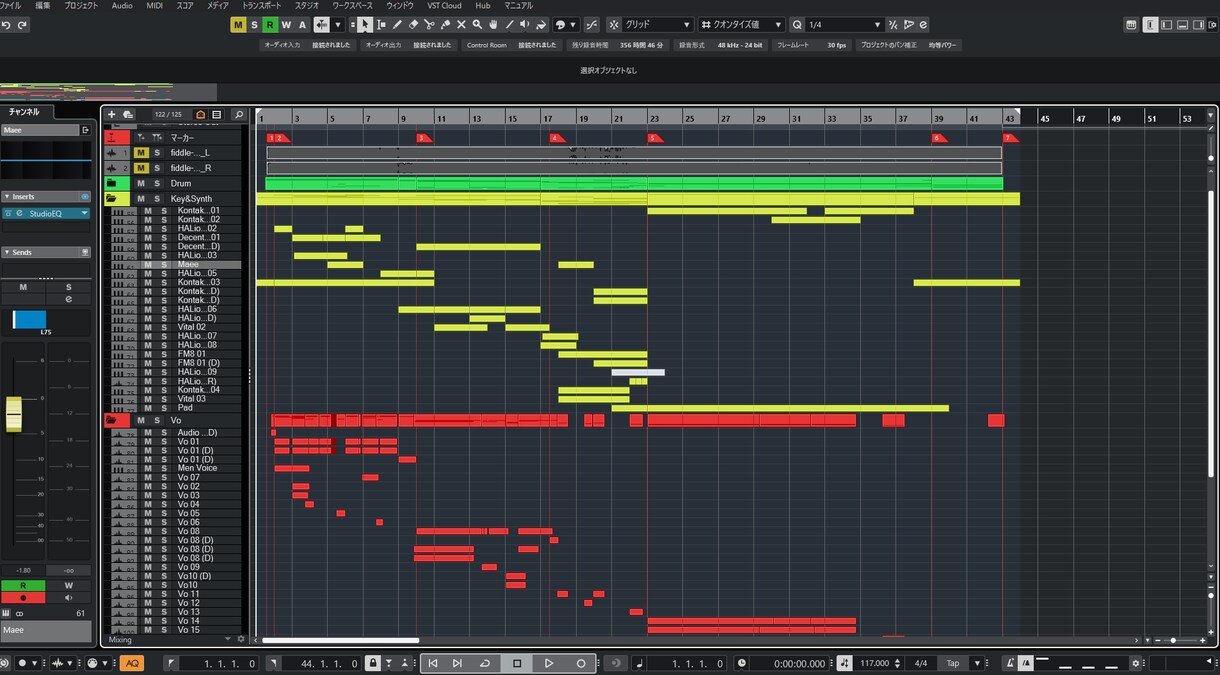Select the Line tool
This screenshot has height=675, width=1220.
point(509,24)
